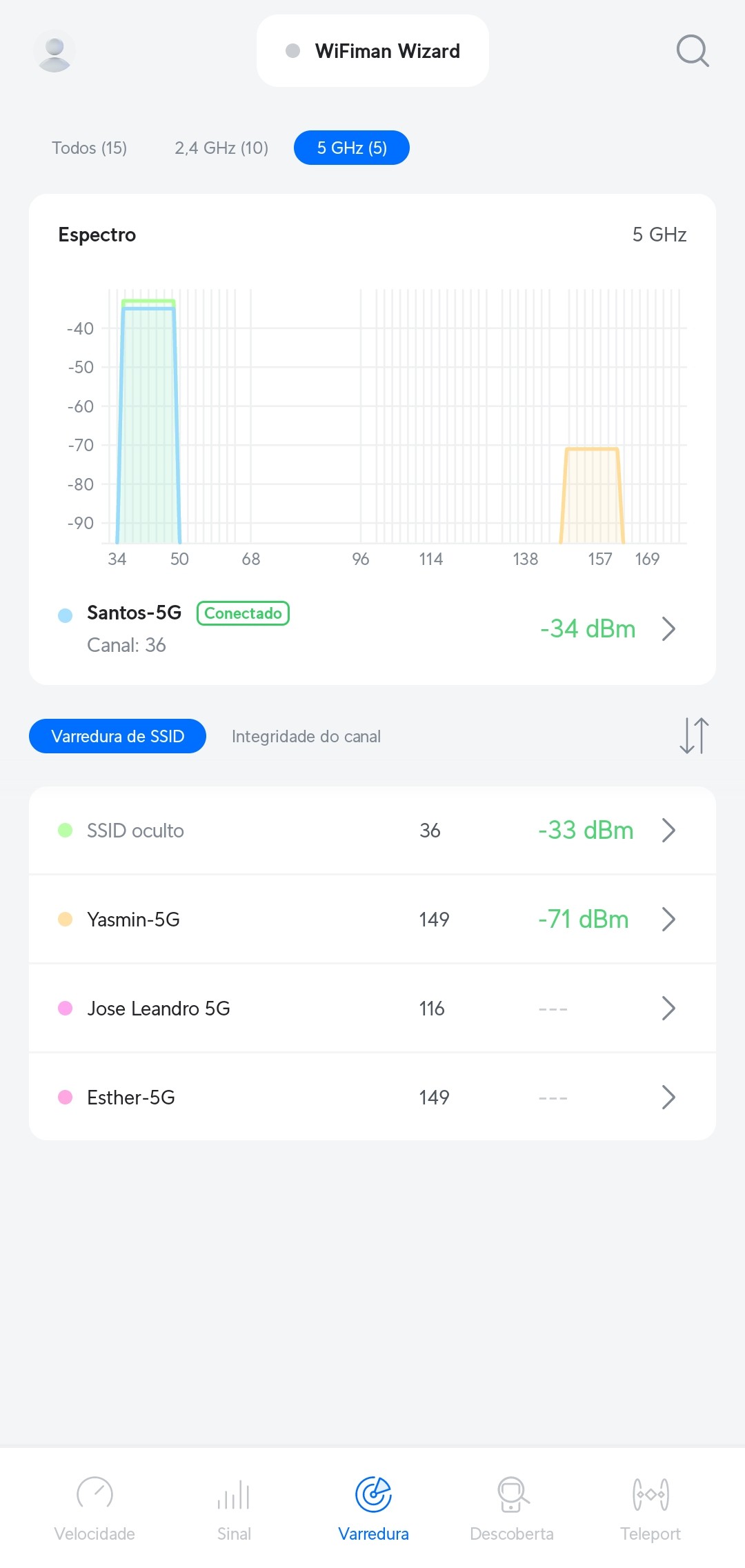This screenshot has height=1568, width=745.
Task: Open the Velocidade speed test tab
Action: [95, 1509]
